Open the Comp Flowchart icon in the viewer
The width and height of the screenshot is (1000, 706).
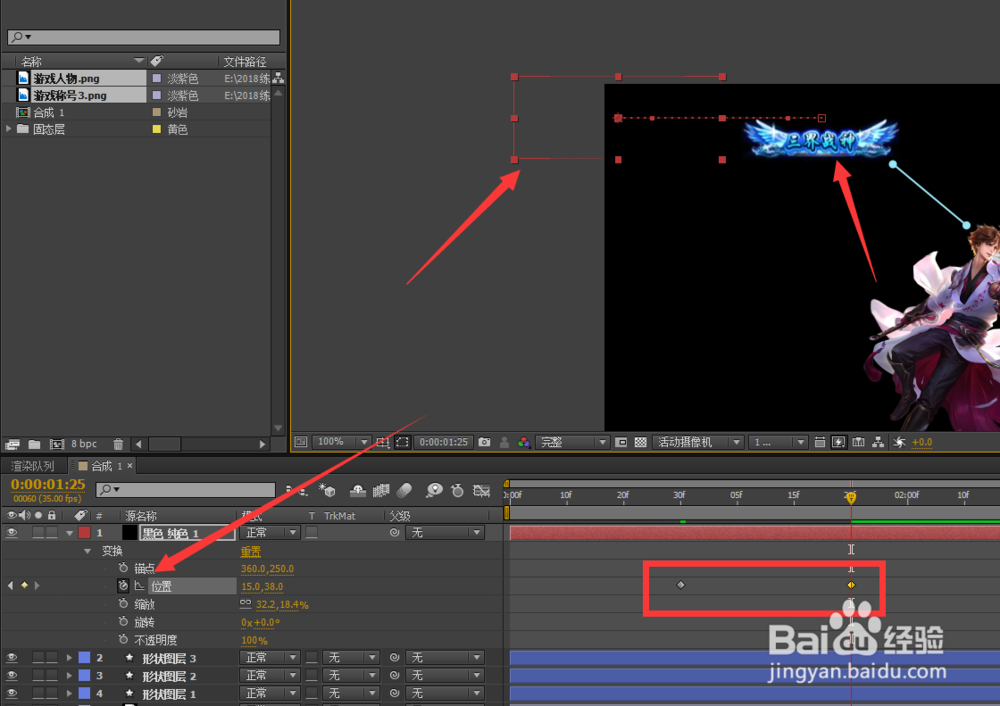[878, 442]
